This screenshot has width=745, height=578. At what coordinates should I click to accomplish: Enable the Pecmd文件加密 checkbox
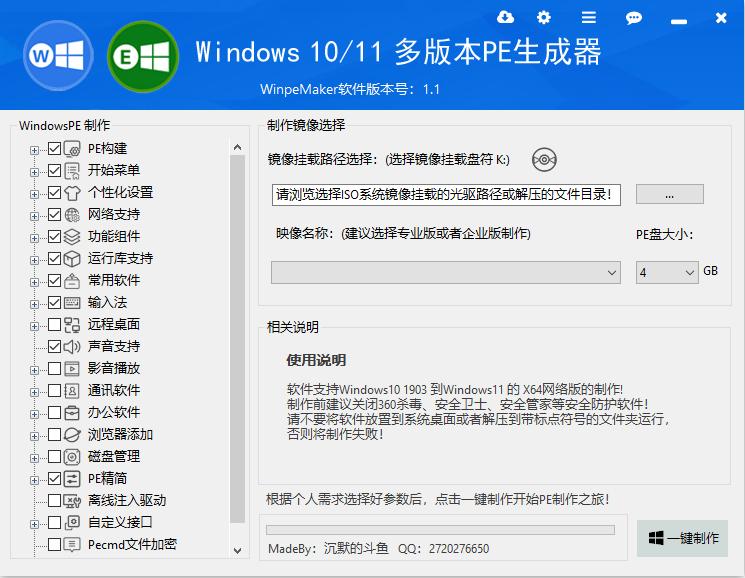[x=55, y=544]
